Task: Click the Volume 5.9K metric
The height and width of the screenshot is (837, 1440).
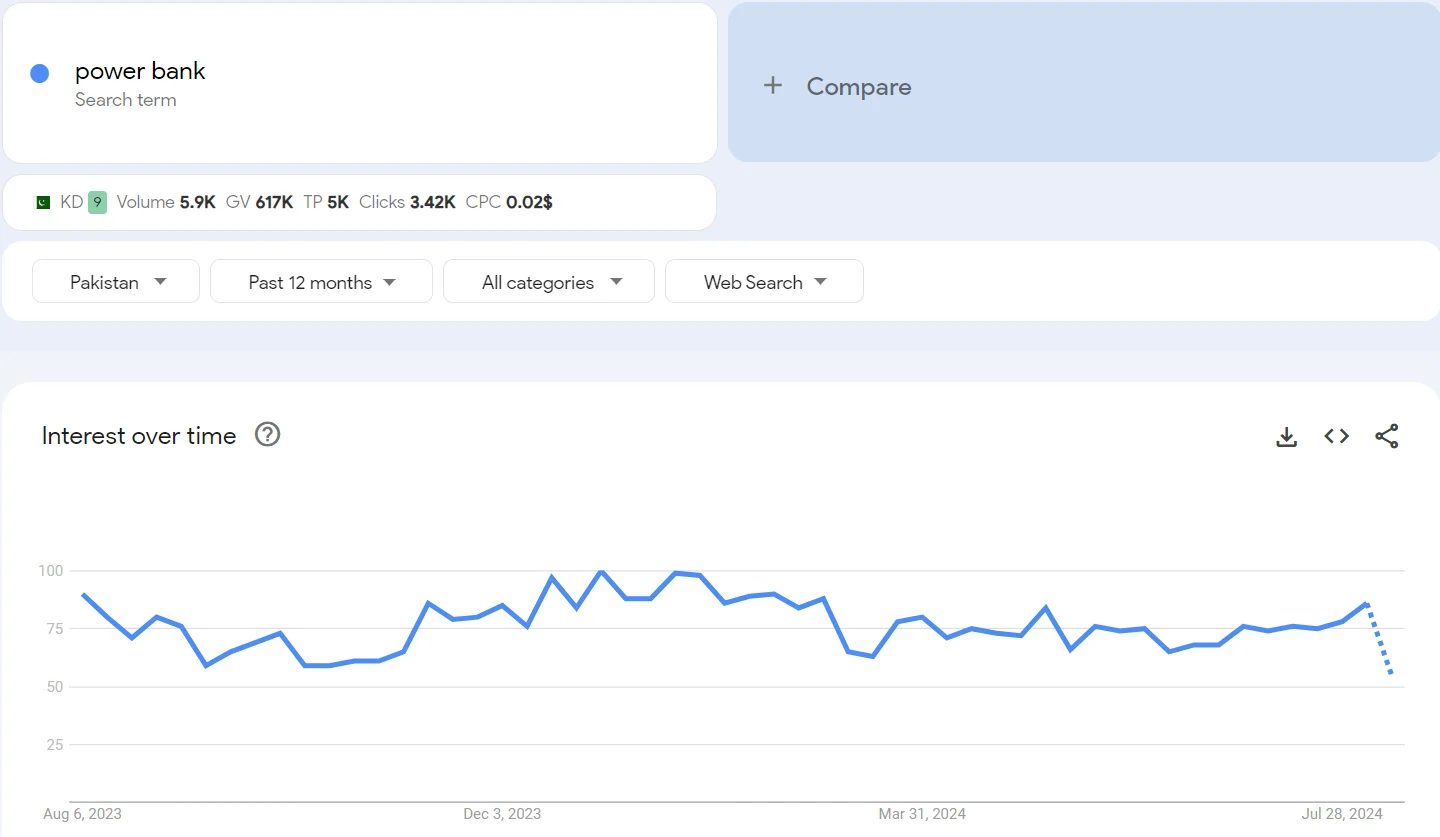Action: 166,201
